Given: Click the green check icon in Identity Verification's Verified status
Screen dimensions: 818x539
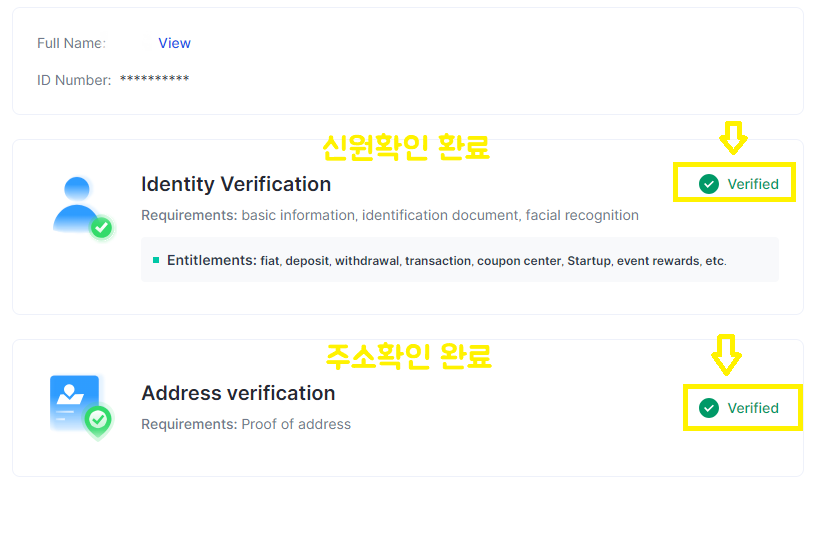Looking at the screenshot, I should tap(708, 184).
